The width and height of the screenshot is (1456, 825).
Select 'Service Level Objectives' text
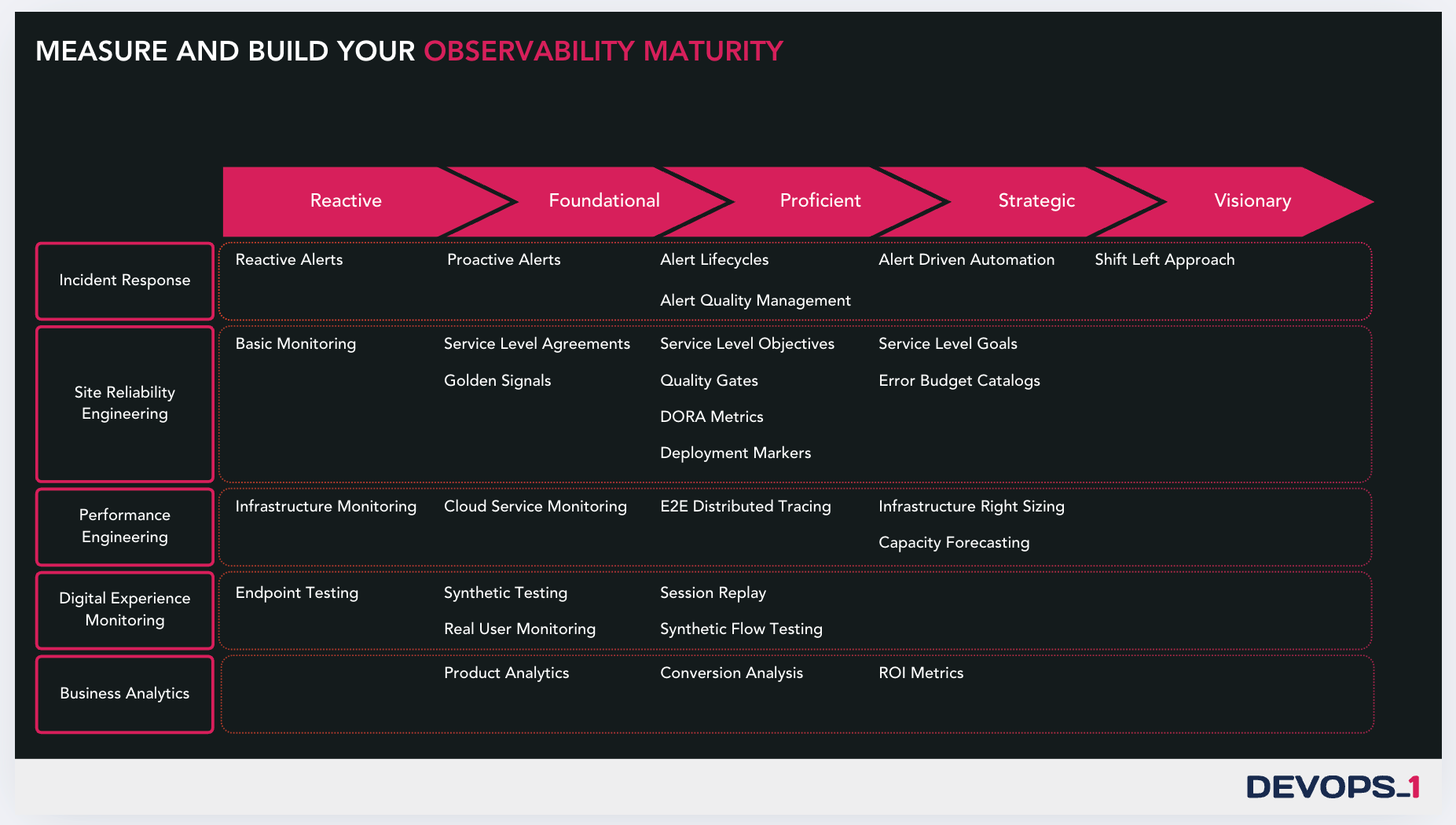tap(747, 344)
